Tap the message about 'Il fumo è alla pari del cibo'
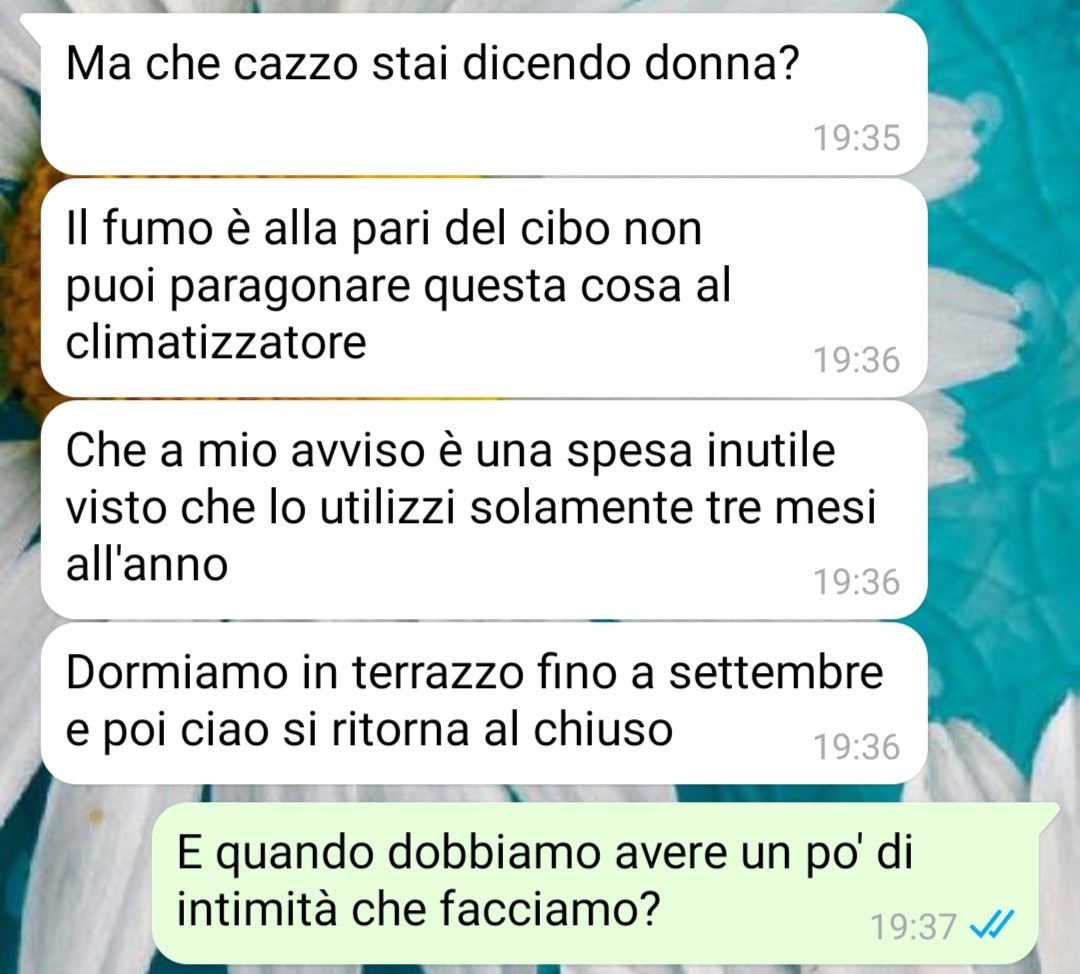 click(x=484, y=287)
